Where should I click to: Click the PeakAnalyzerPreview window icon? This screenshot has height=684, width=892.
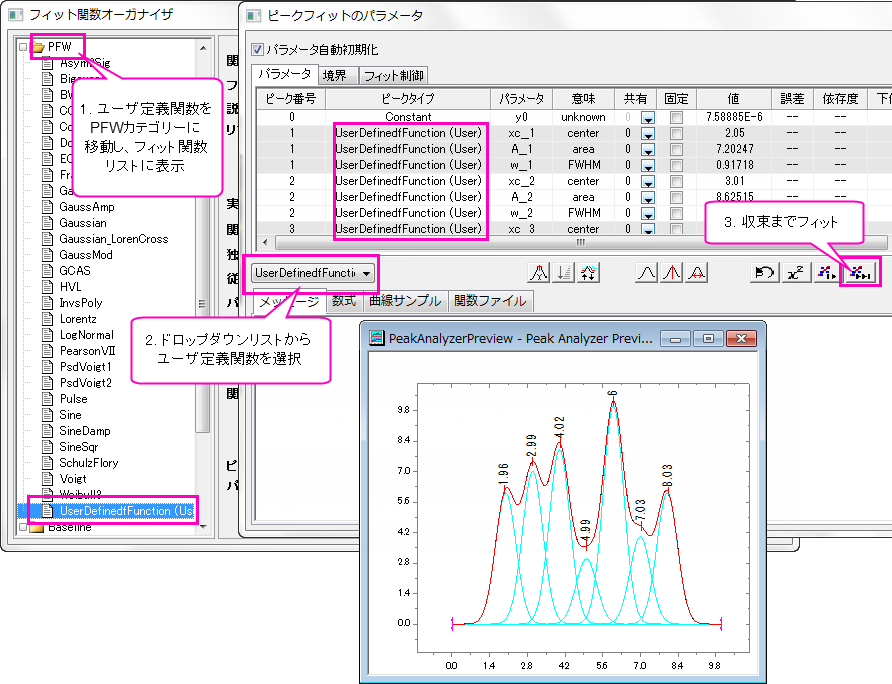point(377,338)
